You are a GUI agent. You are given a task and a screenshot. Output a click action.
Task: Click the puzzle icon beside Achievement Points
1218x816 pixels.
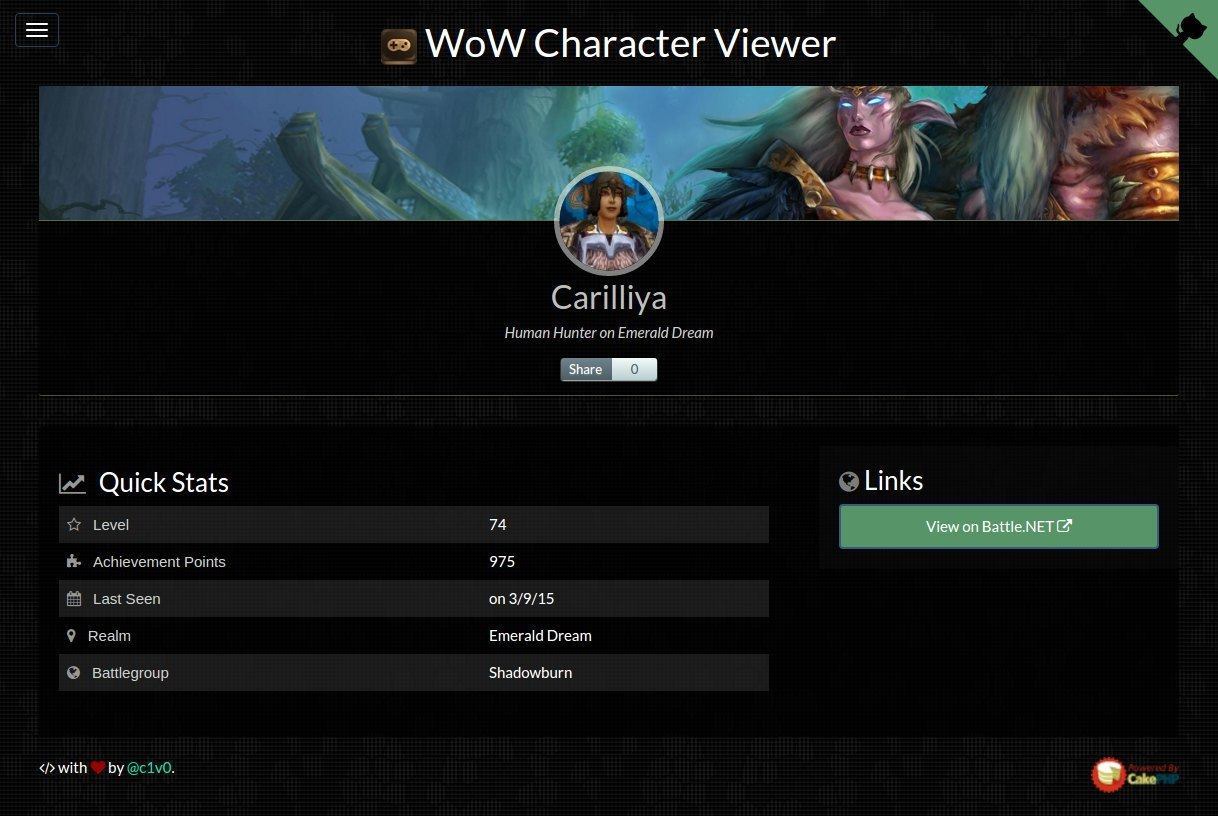tap(74, 561)
